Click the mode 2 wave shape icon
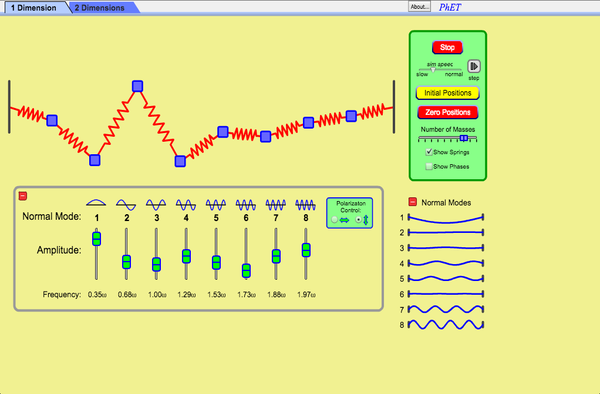Image resolution: width=600 pixels, height=394 pixels. [x=126, y=205]
